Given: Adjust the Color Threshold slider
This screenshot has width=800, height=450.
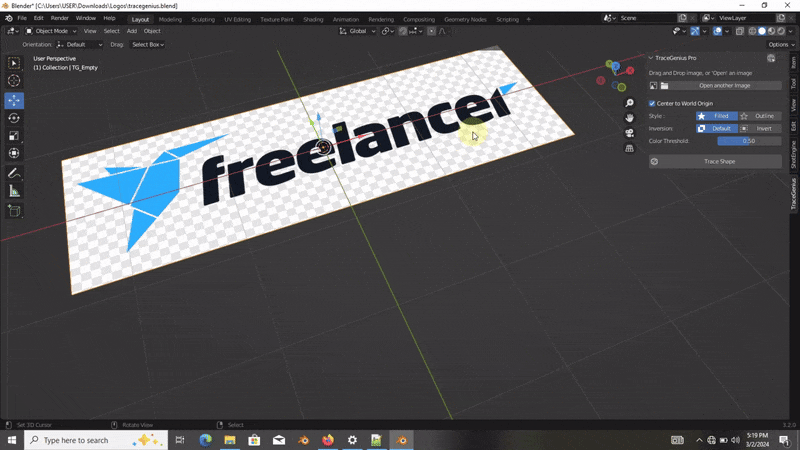Looking at the screenshot, I should coord(749,141).
